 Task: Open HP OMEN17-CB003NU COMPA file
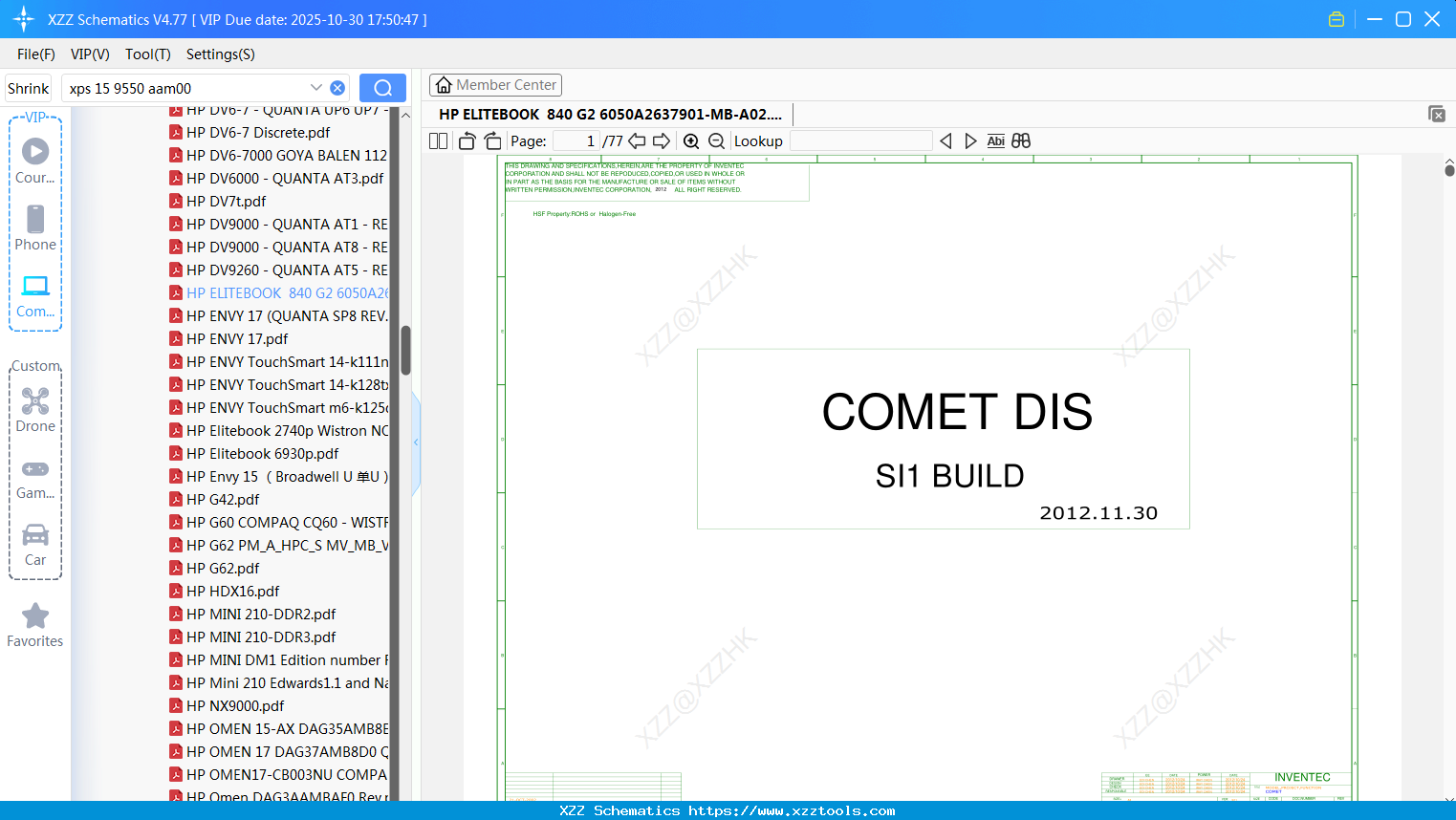tap(278, 775)
